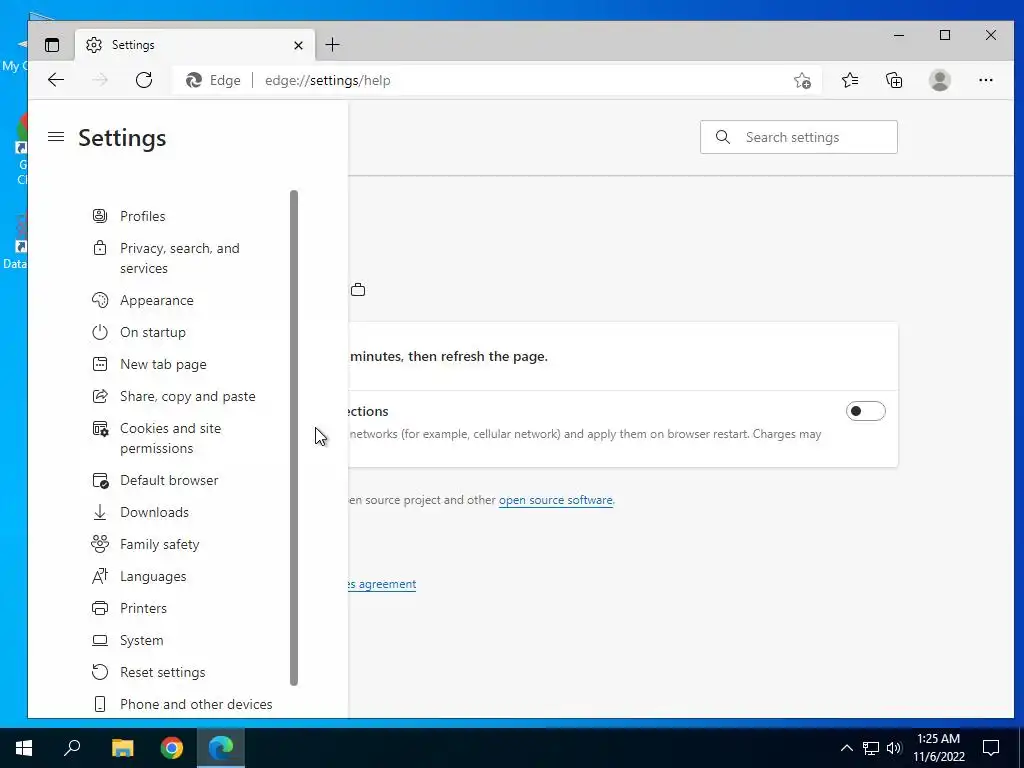The image size is (1024, 768).
Task: Click the phone icon in sidebar
Action: click(100, 704)
